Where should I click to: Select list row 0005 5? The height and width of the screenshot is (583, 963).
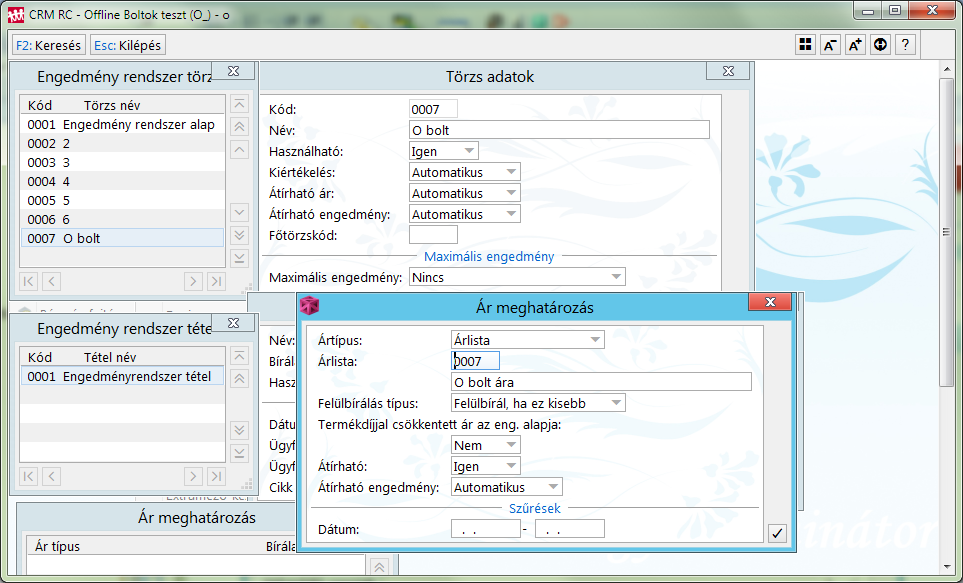click(x=122, y=201)
